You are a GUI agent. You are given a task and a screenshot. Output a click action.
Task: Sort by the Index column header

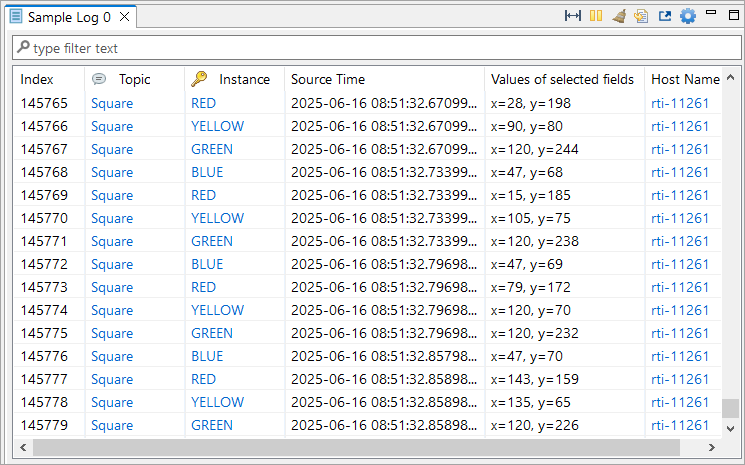(x=49, y=79)
